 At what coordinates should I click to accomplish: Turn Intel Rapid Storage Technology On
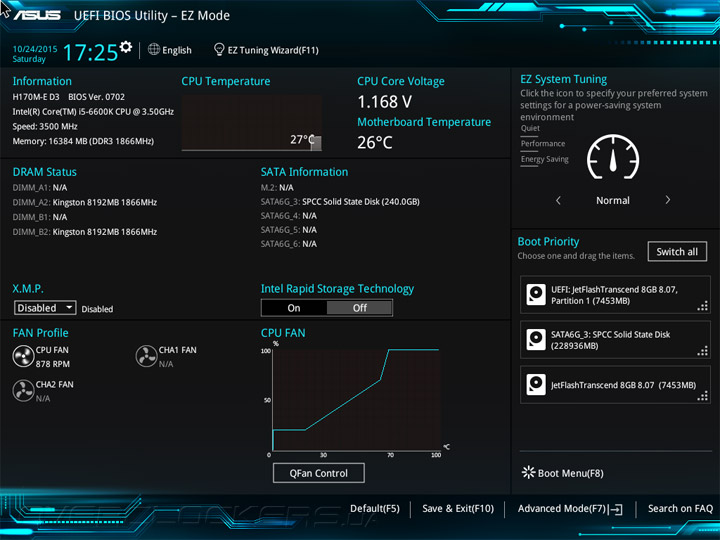294,308
